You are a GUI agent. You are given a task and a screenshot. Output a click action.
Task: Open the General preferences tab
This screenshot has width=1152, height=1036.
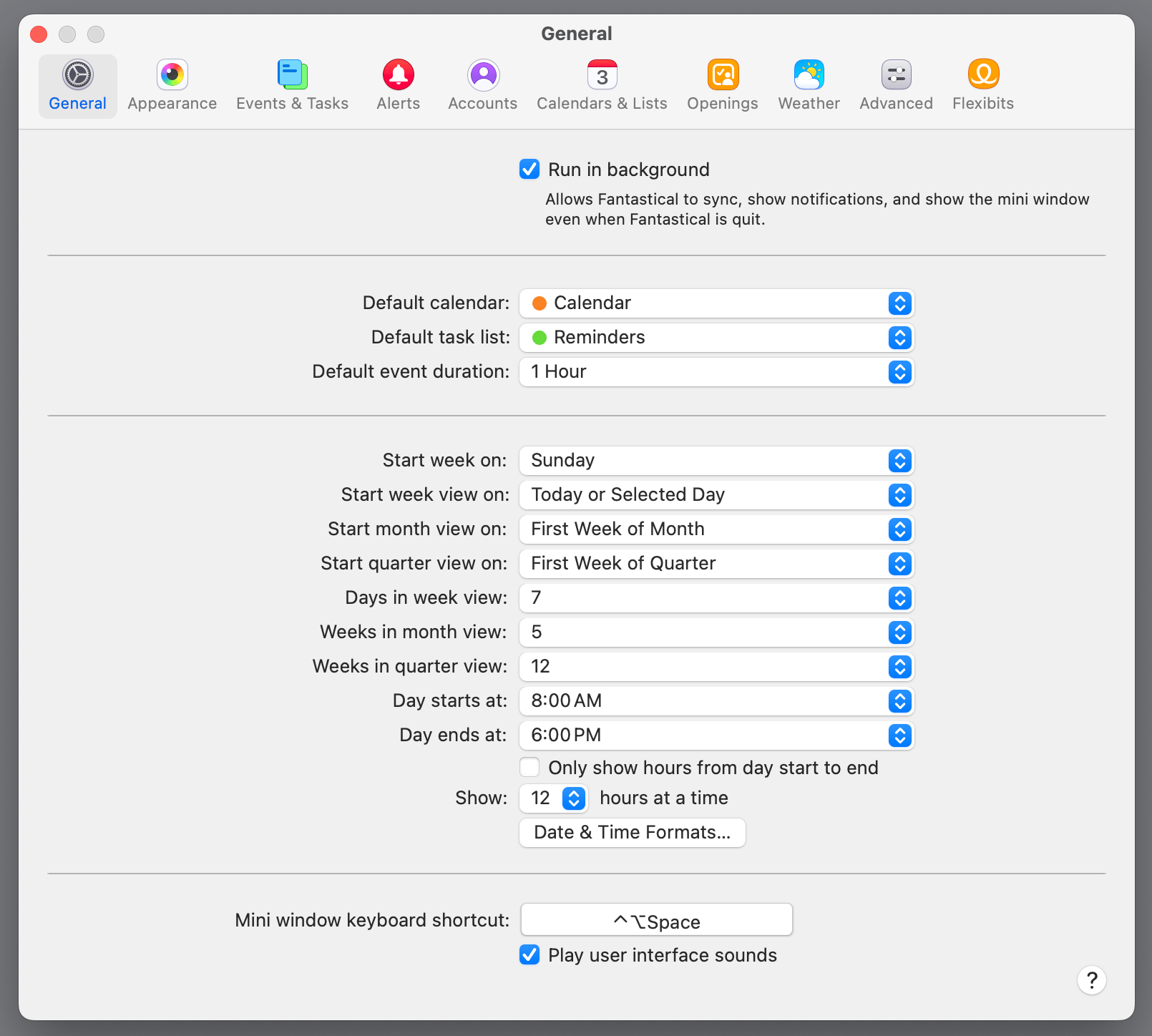pos(78,87)
